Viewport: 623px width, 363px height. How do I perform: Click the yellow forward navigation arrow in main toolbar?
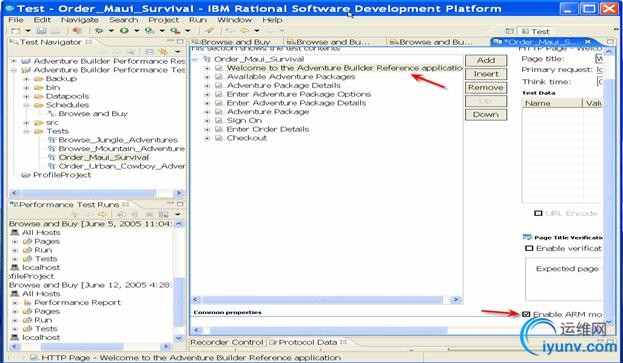(244, 31)
